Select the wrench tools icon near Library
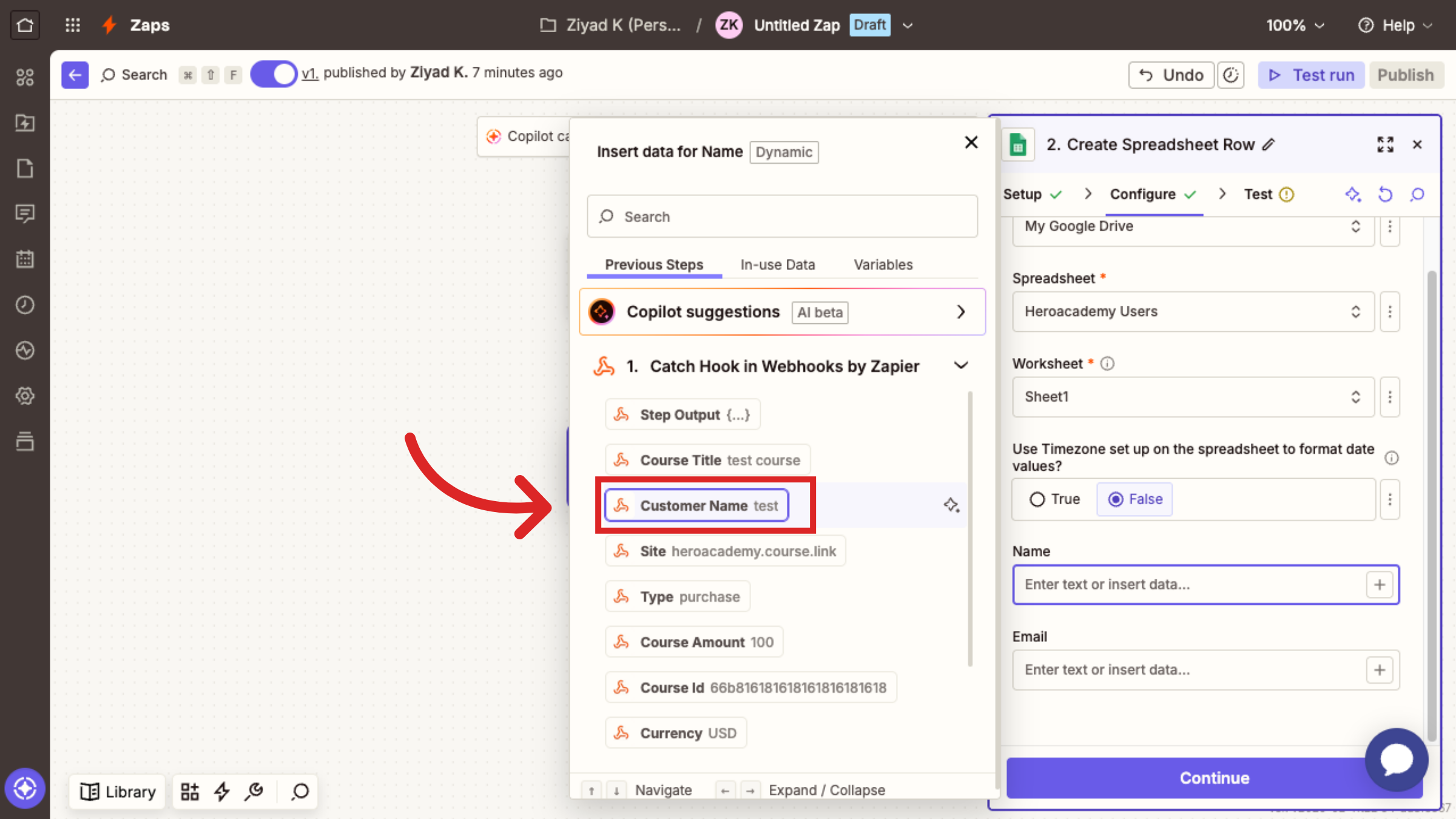 [x=254, y=791]
